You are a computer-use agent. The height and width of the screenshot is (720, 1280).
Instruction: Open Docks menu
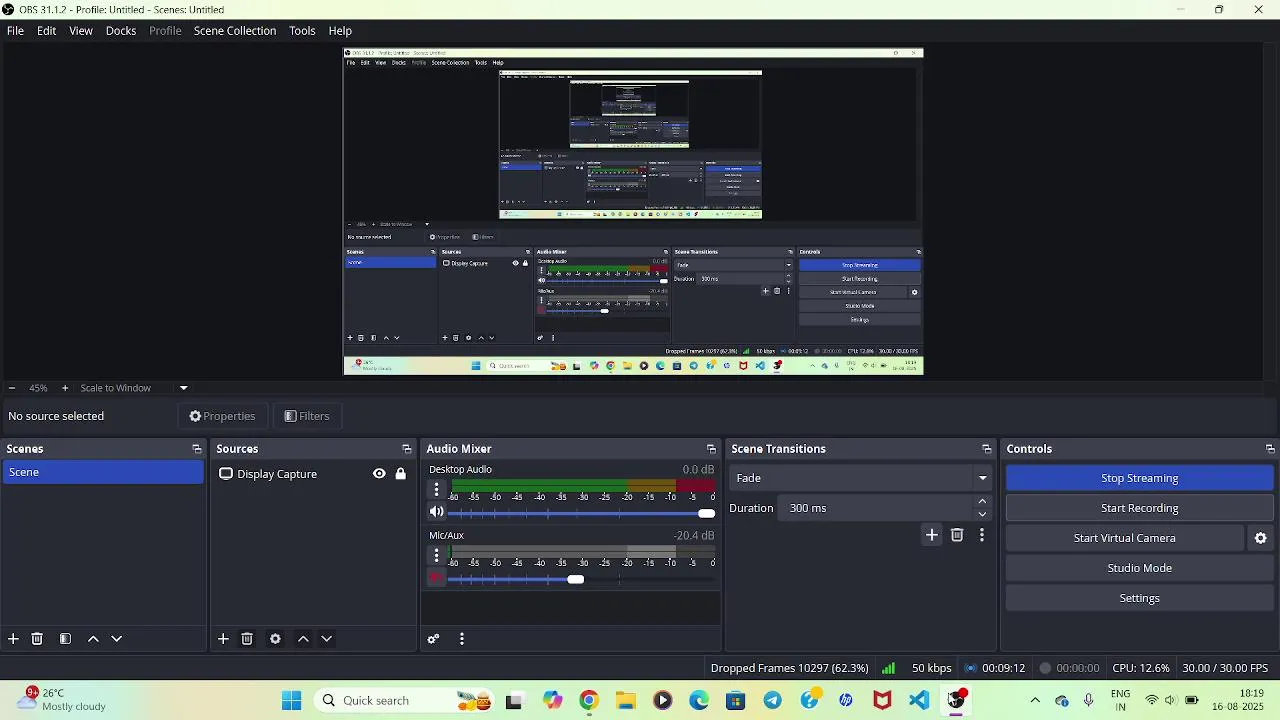tap(121, 31)
